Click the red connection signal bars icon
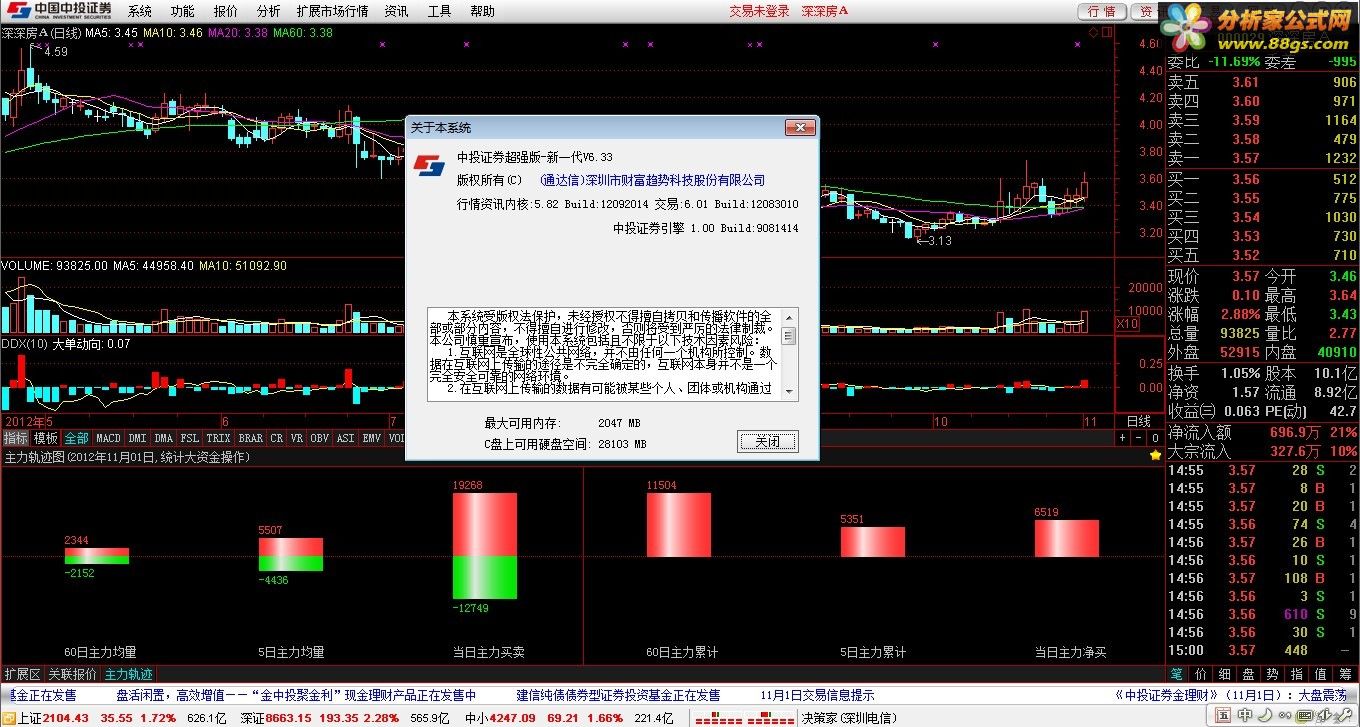 743,718
